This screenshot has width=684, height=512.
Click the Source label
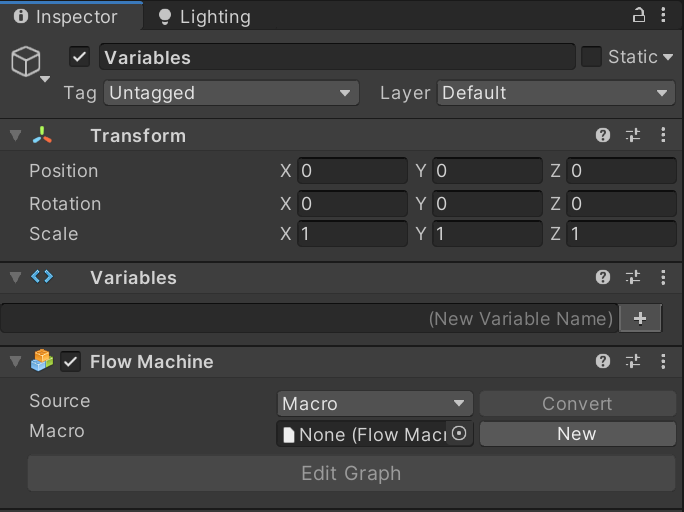click(x=60, y=401)
